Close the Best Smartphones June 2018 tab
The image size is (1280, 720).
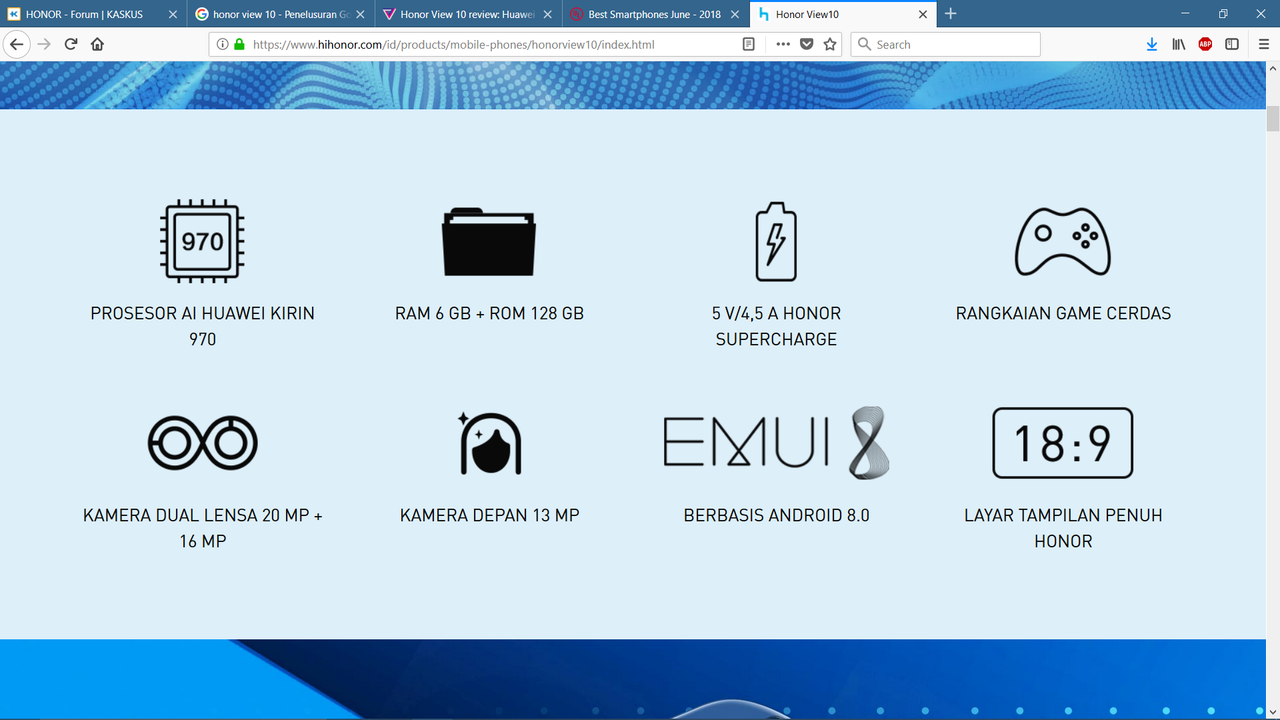(x=734, y=14)
